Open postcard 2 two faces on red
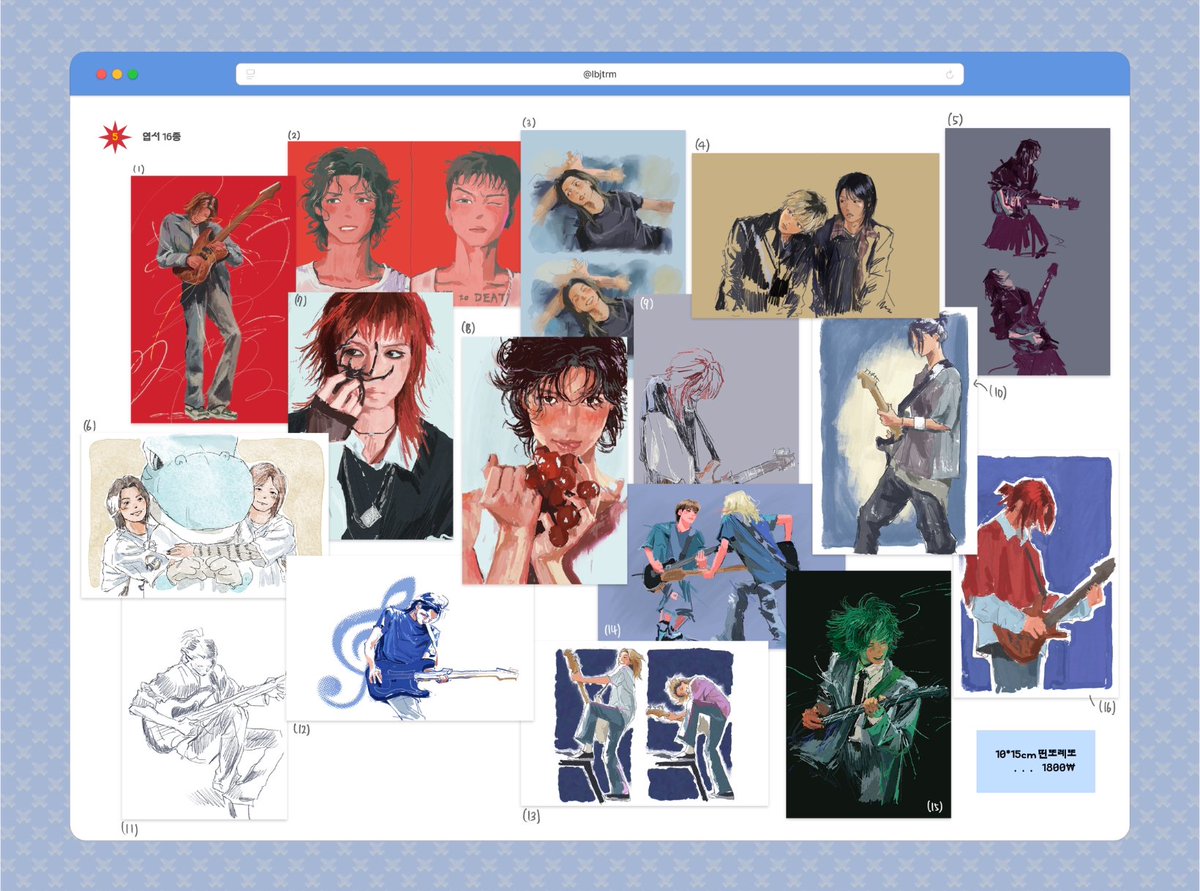 point(404,217)
